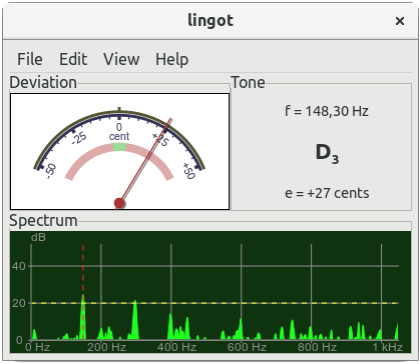Click the lingot window title
Viewport: 420px width, 364px height.
click(x=210, y=21)
